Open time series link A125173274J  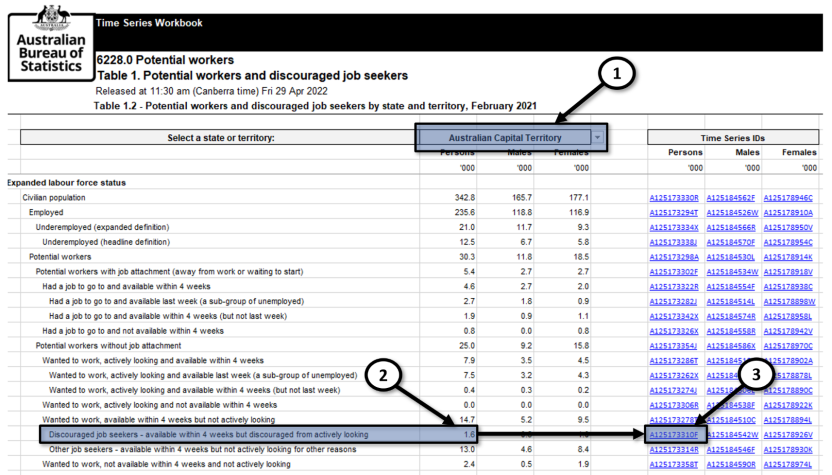[673, 391]
